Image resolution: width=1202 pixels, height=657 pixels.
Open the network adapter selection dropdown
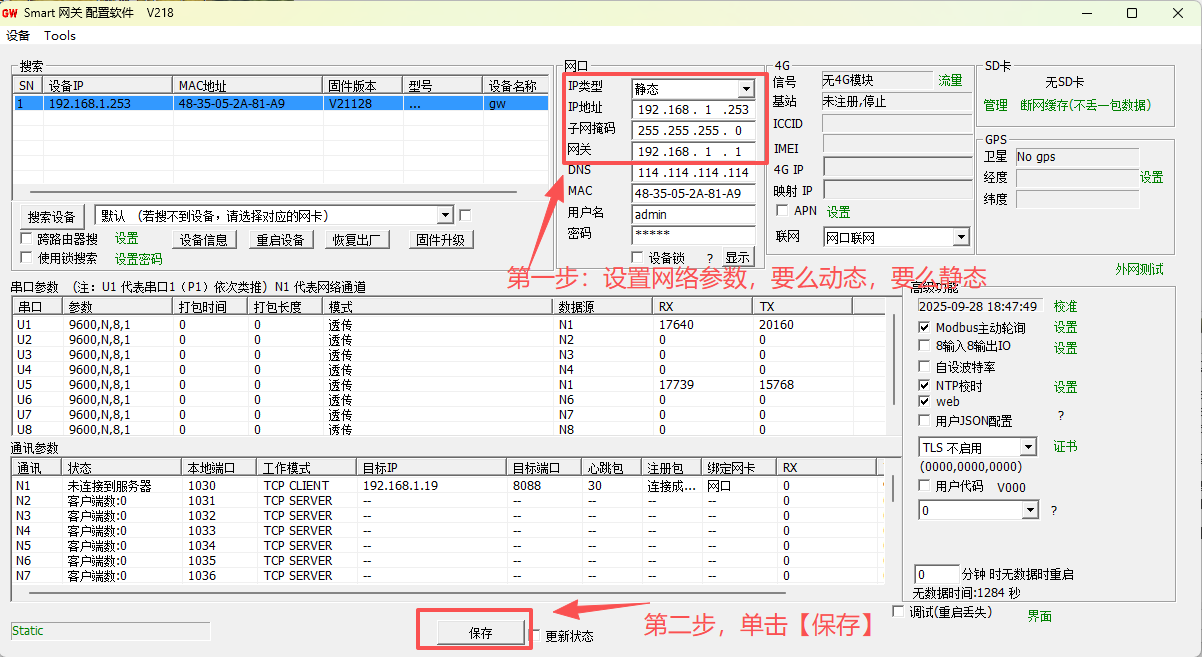click(x=445, y=216)
